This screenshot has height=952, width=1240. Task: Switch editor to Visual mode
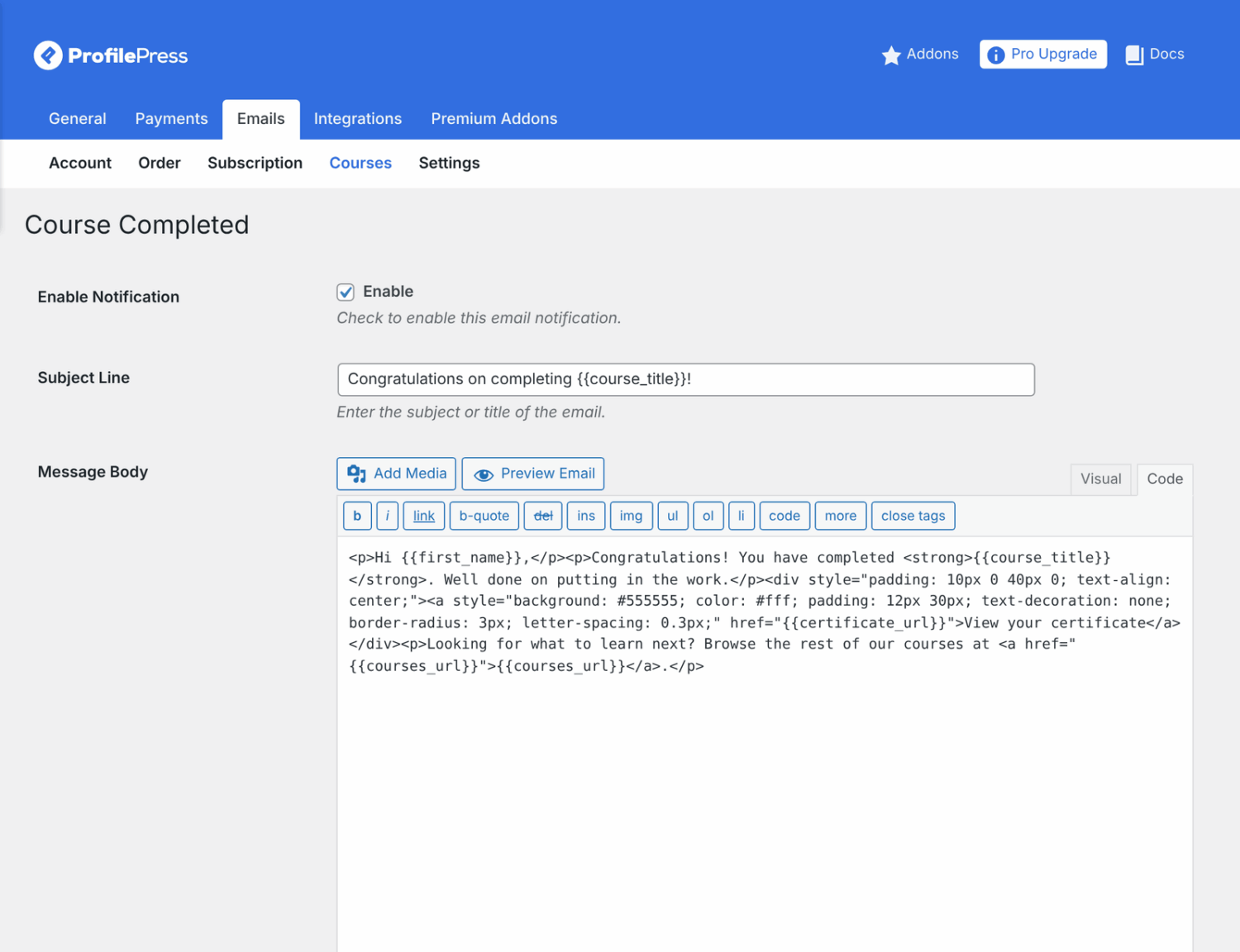click(1100, 479)
